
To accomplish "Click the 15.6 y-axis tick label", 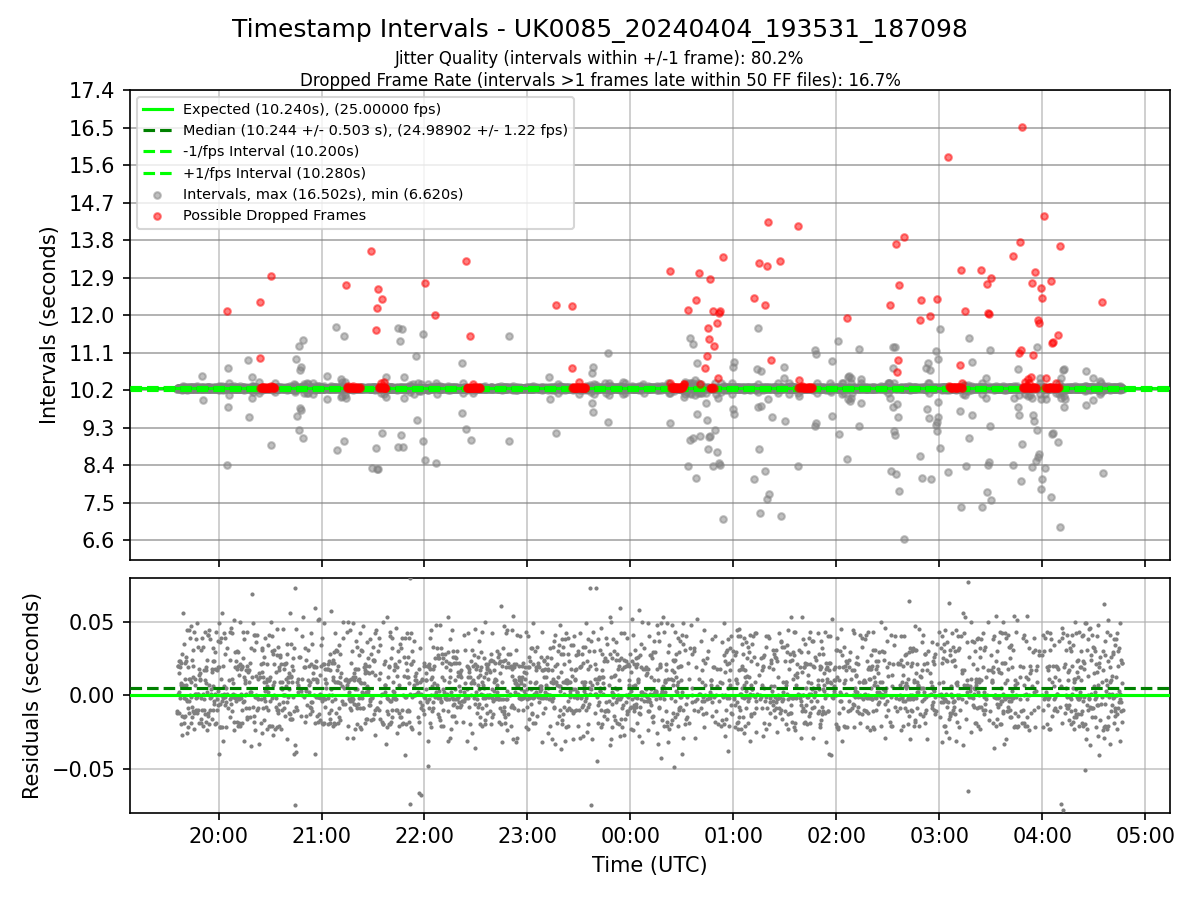I will [x=93, y=166].
